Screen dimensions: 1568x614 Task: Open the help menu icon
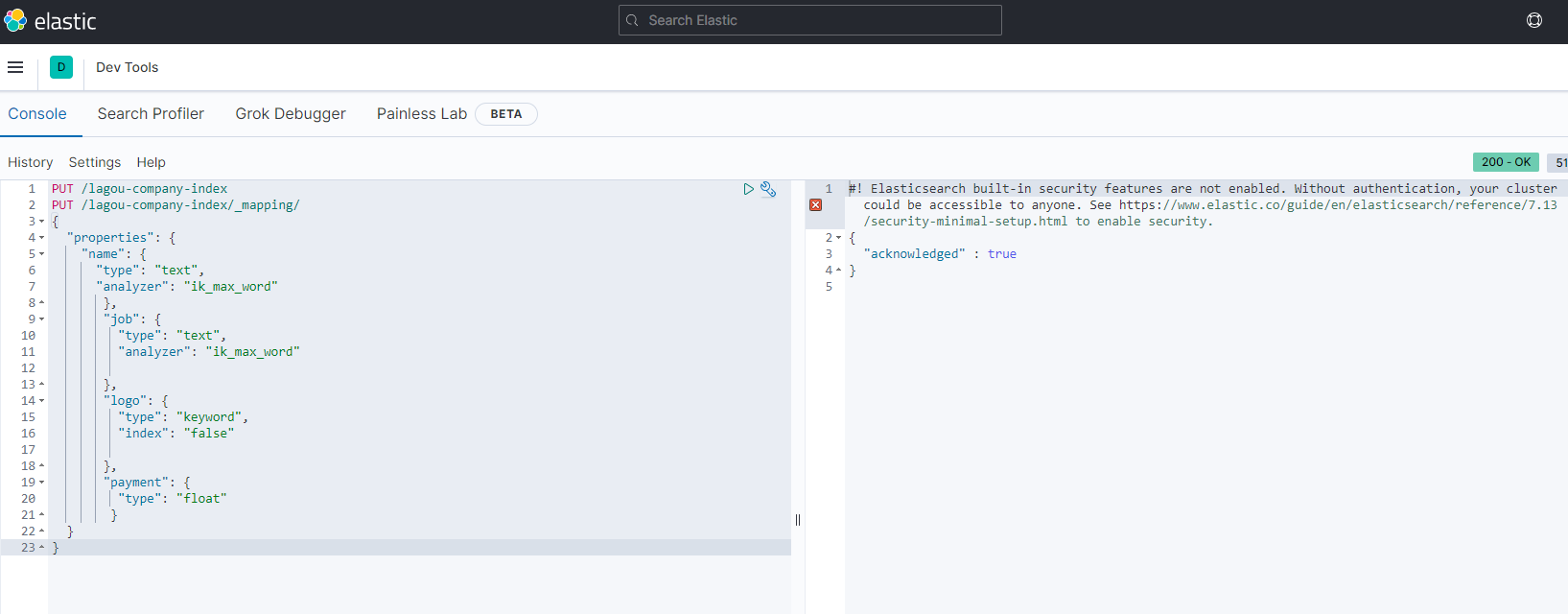pos(1534,20)
